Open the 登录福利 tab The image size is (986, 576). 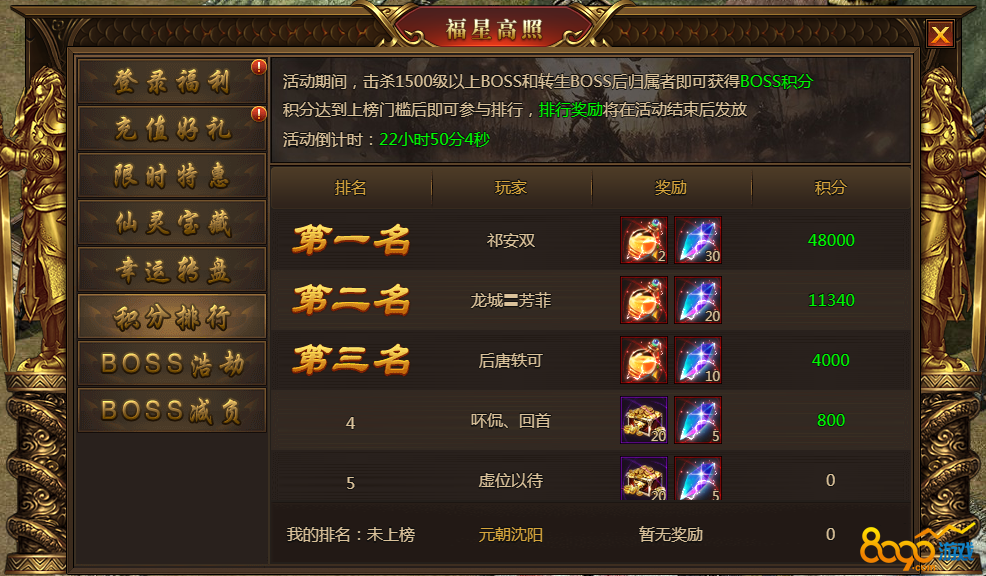coord(172,82)
